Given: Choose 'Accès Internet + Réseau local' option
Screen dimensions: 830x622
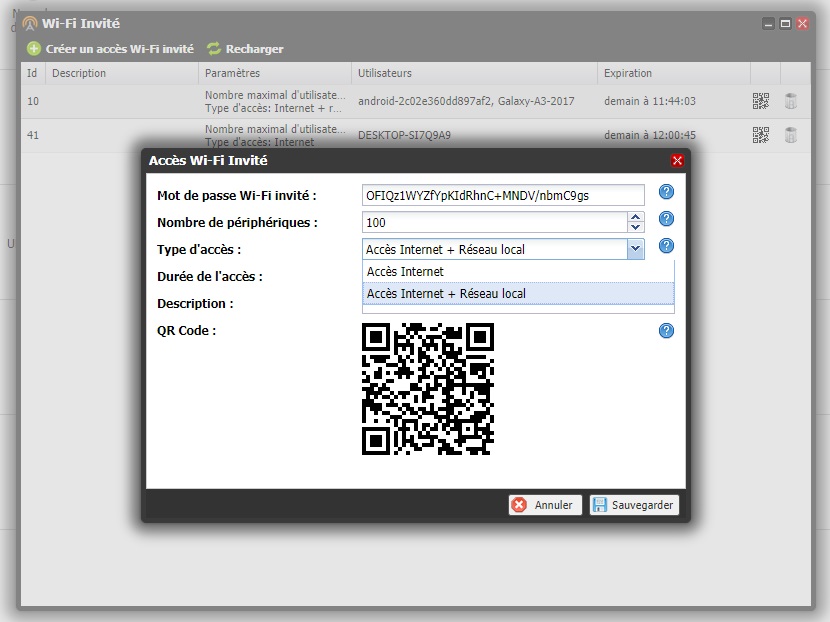Looking at the screenshot, I should pyautogui.click(x=517, y=294).
